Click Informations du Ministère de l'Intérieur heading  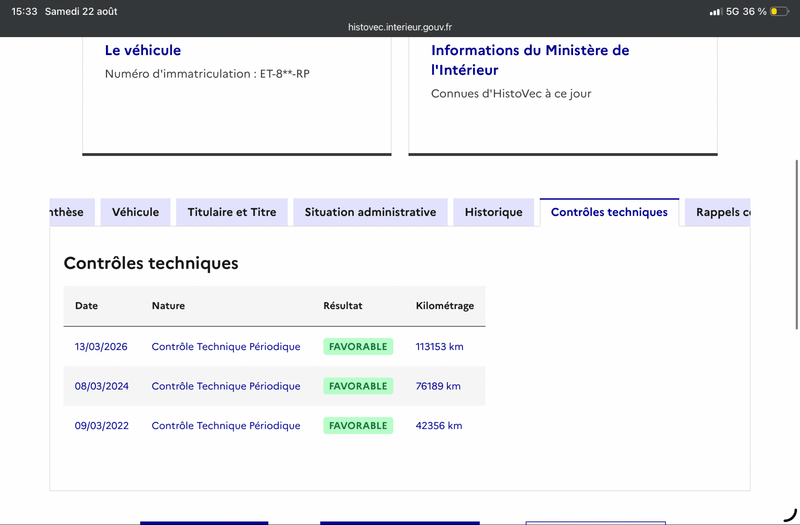(x=530, y=60)
